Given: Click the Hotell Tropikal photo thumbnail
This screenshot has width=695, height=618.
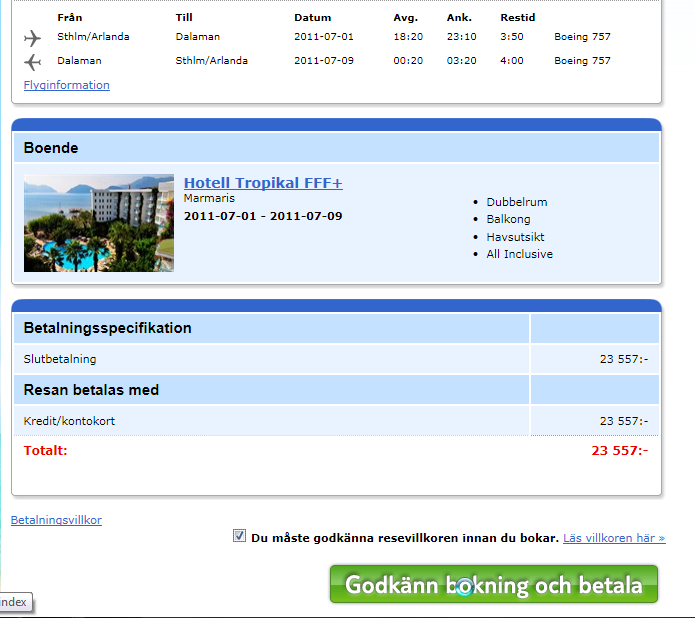Looking at the screenshot, I should pyautogui.click(x=99, y=223).
